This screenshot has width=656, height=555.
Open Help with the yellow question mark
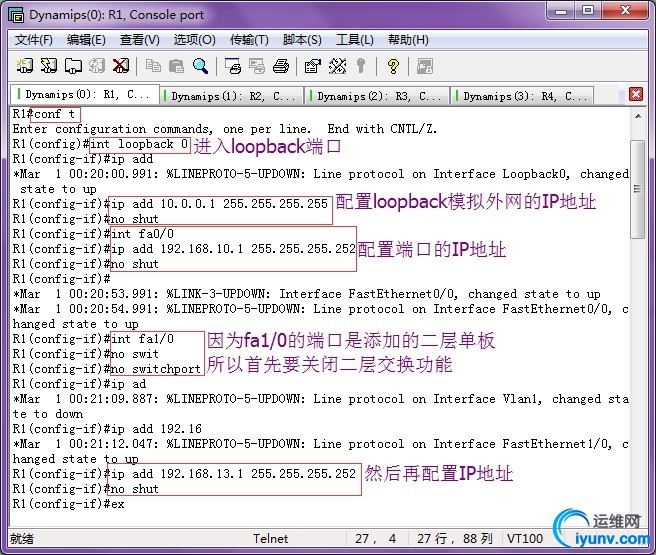pos(393,66)
